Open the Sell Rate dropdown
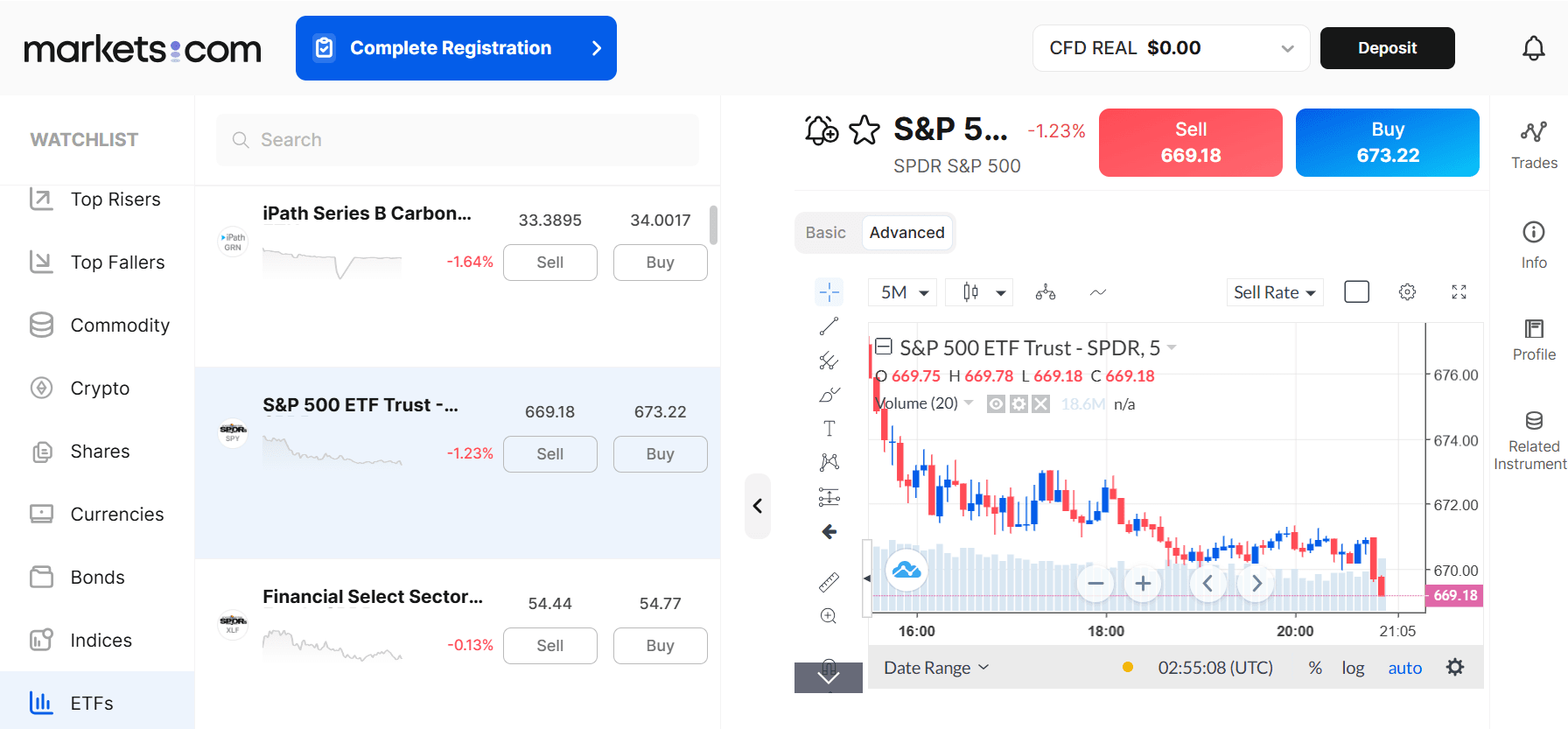This screenshot has height=729, width=1568. [x=1274, y=291]
